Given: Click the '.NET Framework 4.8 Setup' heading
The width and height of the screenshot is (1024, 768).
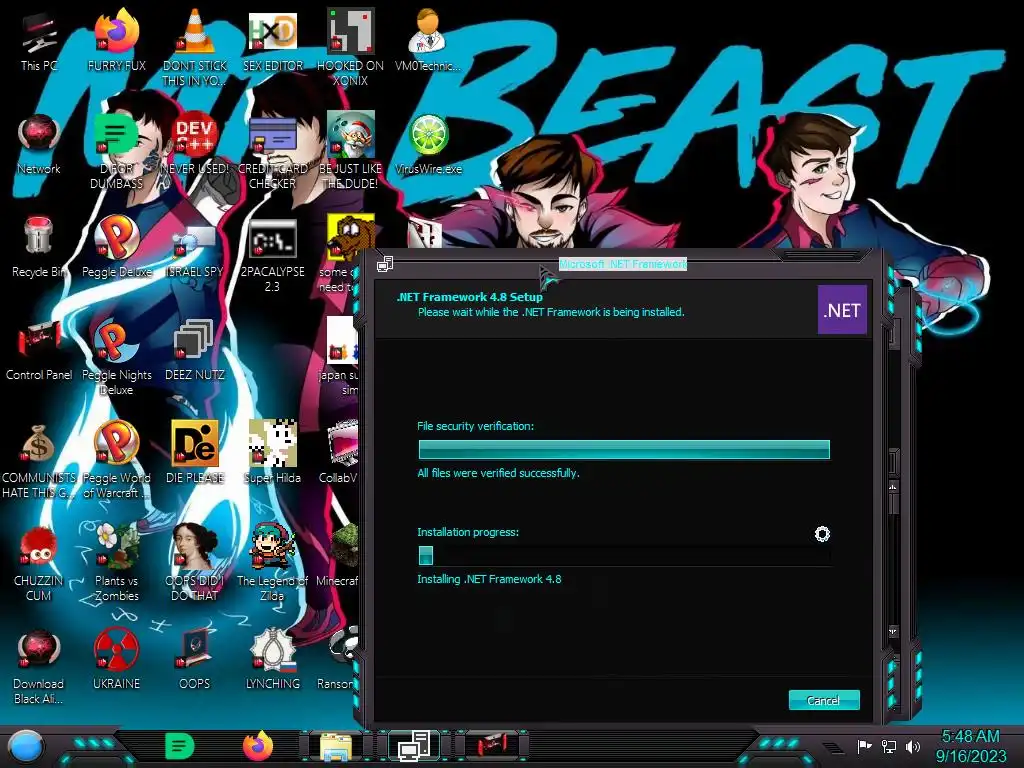Looking at the screenshot, I should [470, 296].
